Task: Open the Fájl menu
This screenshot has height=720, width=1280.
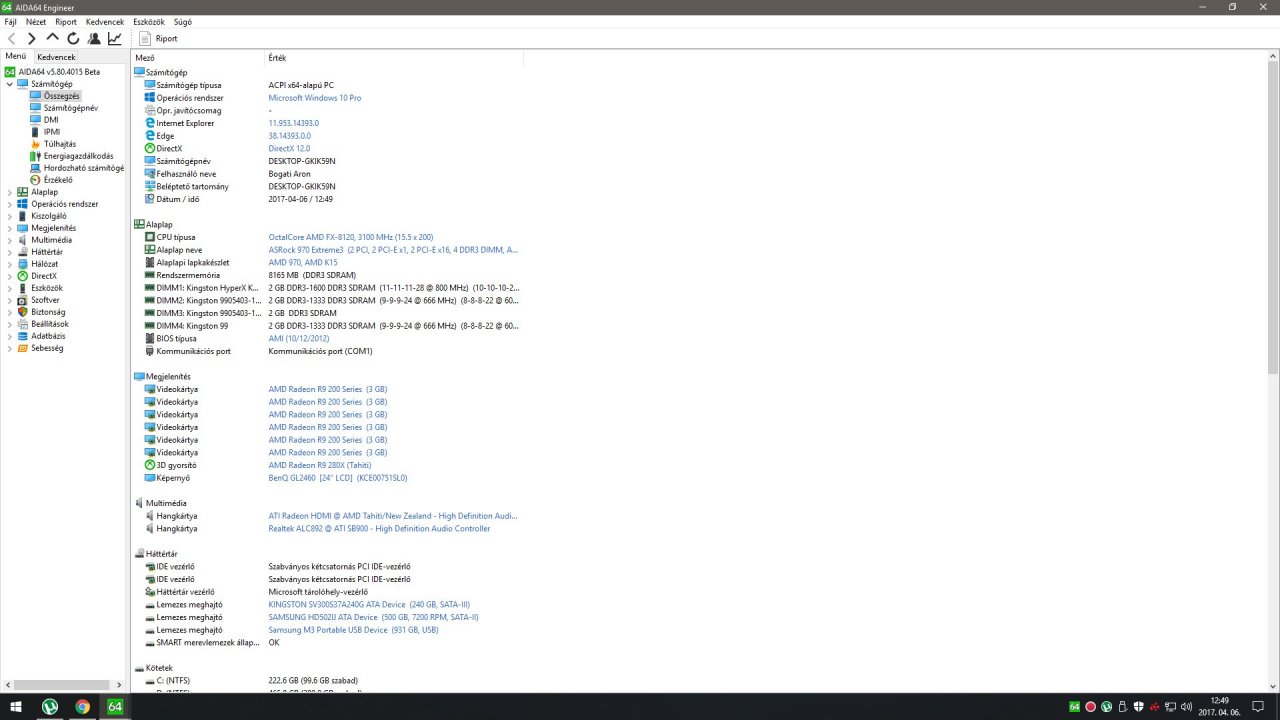Action: [x=11, y=21]
